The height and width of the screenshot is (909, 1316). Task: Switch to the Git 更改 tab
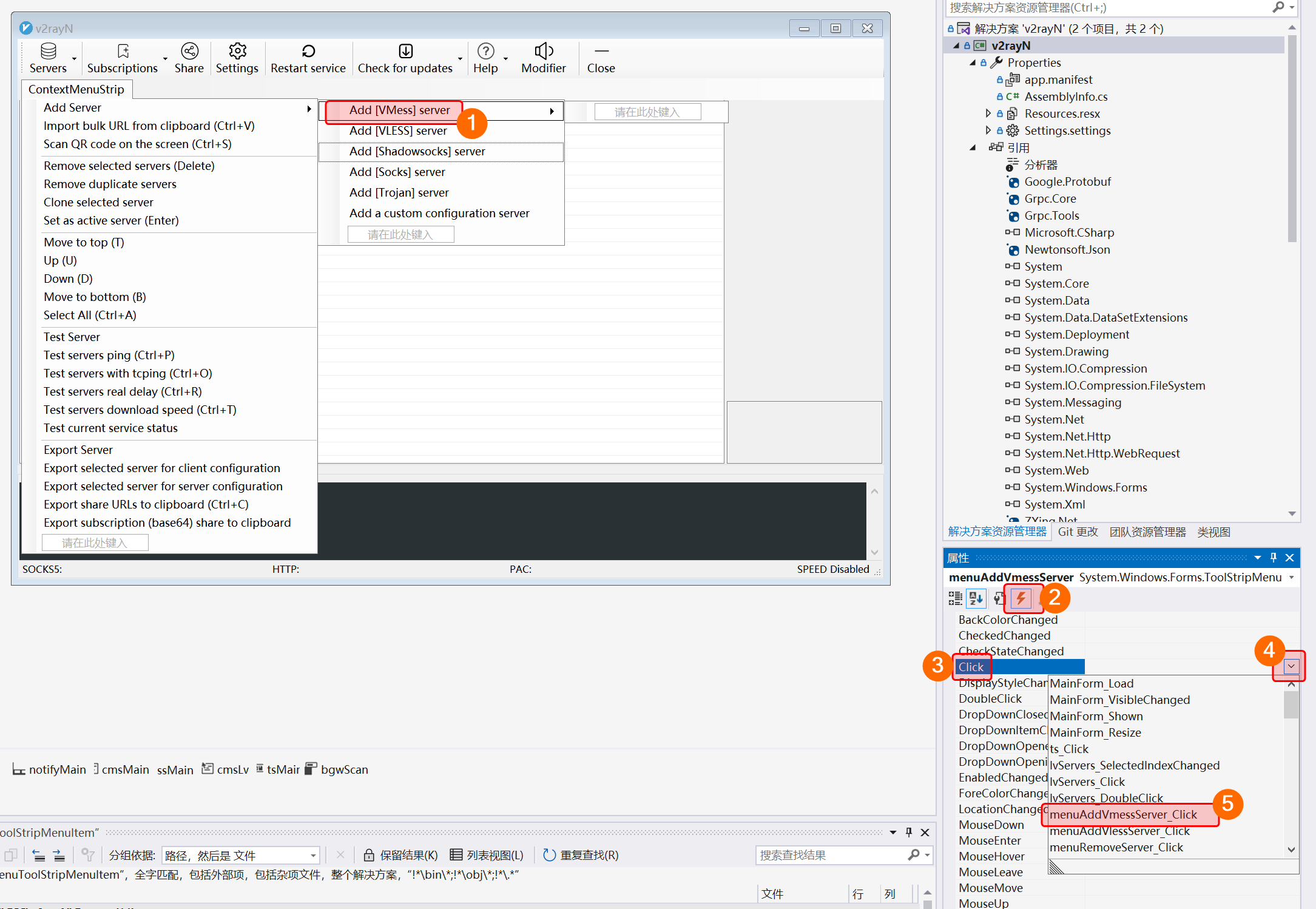[1078, 532]
